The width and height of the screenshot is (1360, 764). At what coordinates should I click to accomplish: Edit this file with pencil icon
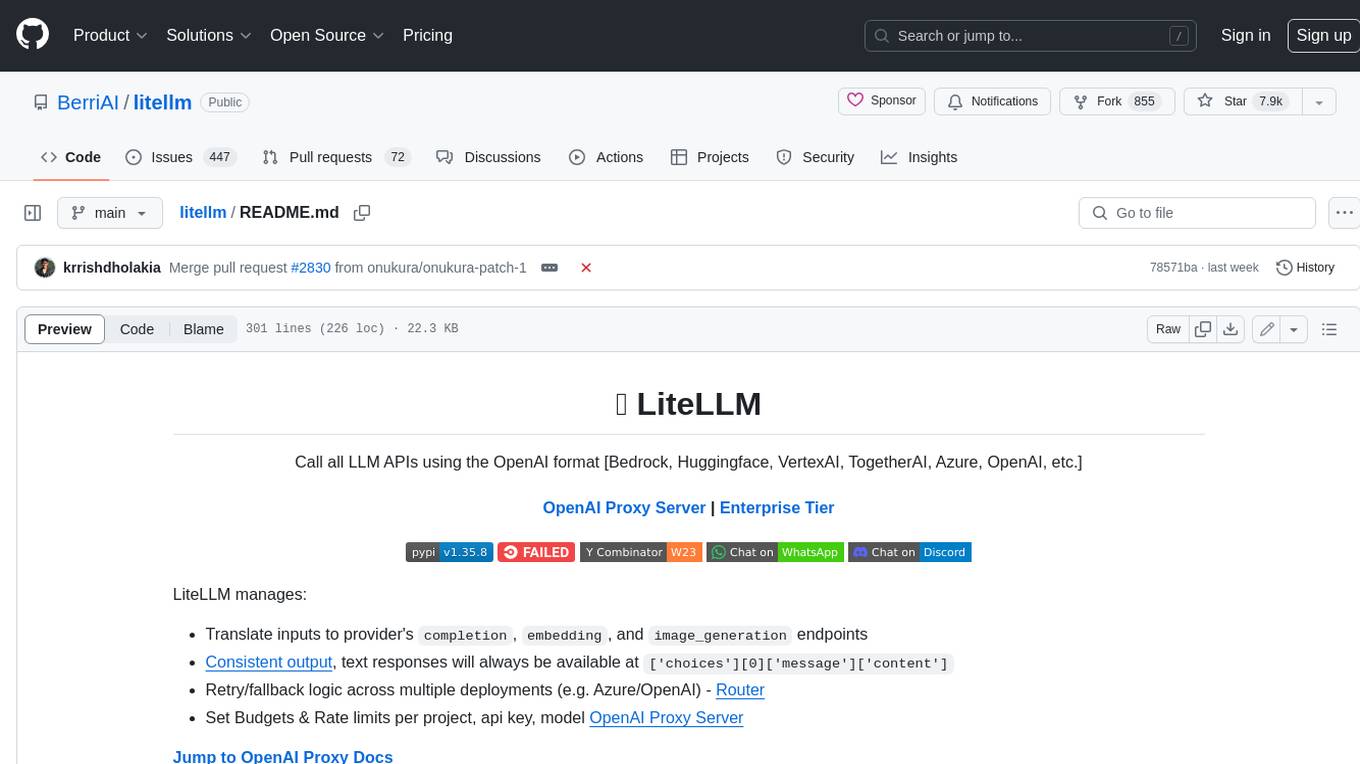(1267, 329)
